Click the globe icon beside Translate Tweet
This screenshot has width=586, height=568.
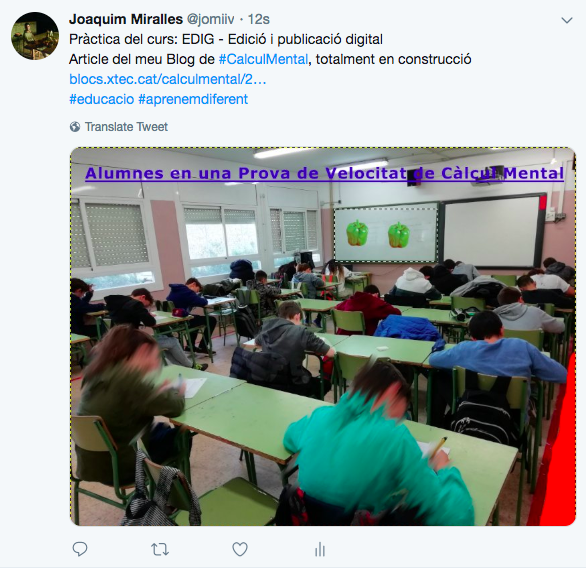pyautogui.click(x=75, y=127)
